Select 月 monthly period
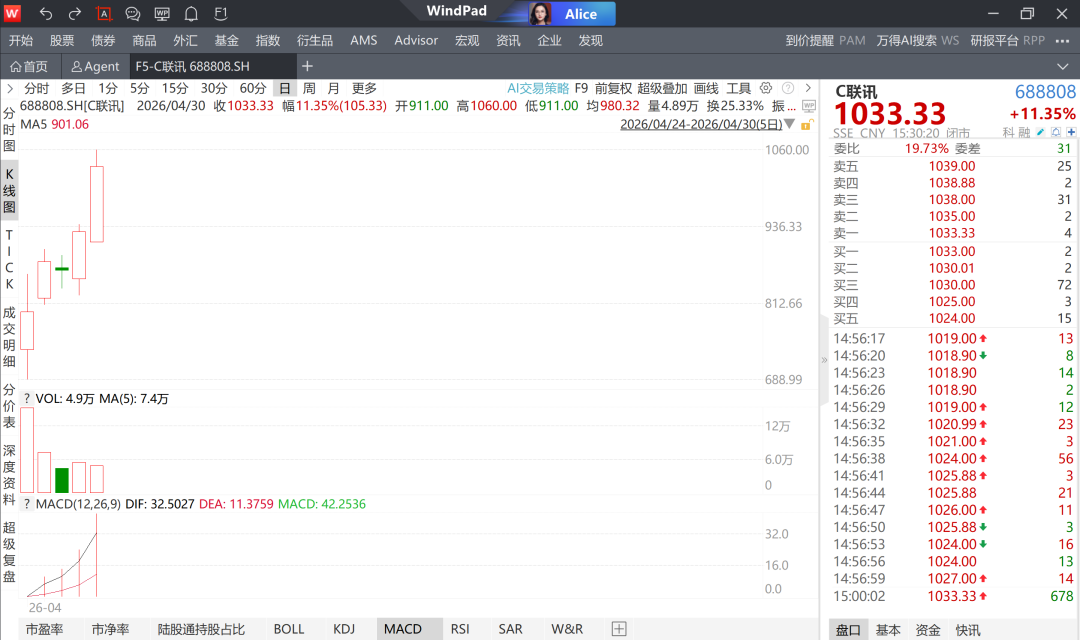1080x640 pixels. [333, 88]
